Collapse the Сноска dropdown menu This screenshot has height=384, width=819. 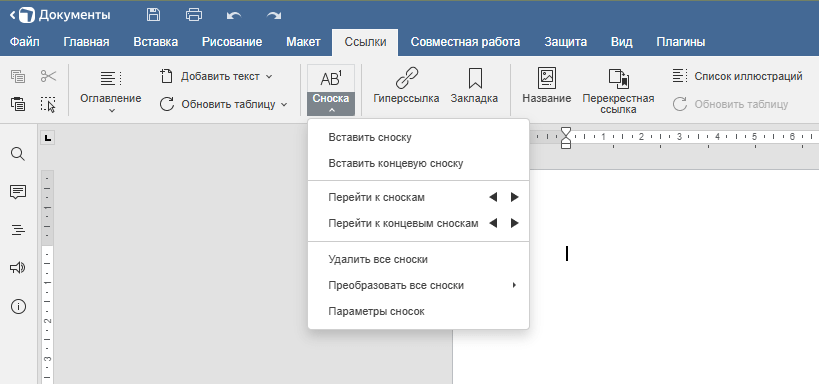click(x=331, y=104)
